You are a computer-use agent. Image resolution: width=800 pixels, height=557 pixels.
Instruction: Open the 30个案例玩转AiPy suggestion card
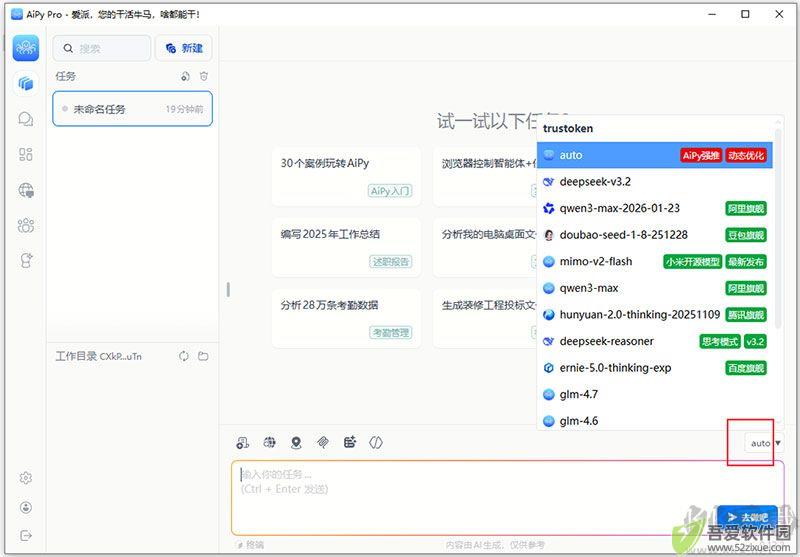pos(346,176)
